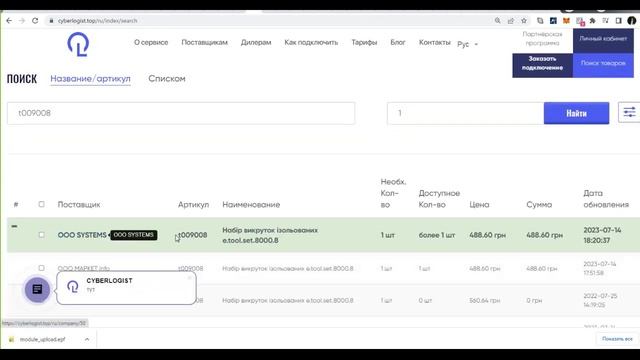The height and width of the screenshot is (360, 640).
Task: Open the Как подключить menu item
Action: (311, 42)
